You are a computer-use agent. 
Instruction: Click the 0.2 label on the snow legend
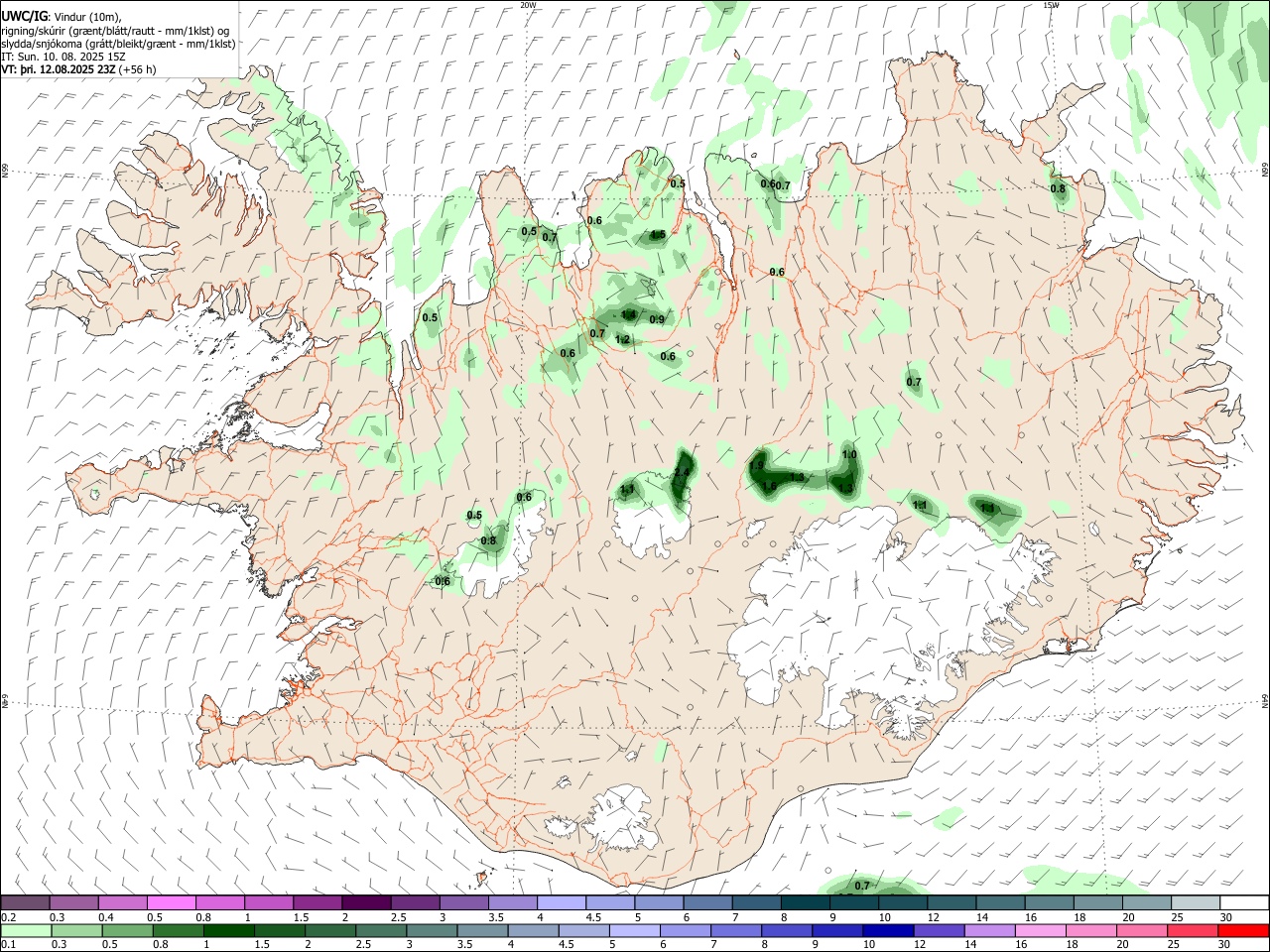point(8,917)
